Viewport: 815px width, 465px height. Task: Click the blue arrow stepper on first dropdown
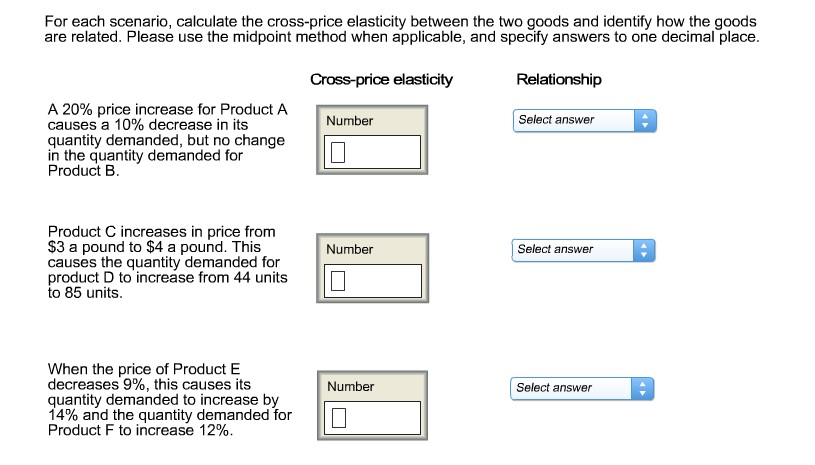[645, 121]
